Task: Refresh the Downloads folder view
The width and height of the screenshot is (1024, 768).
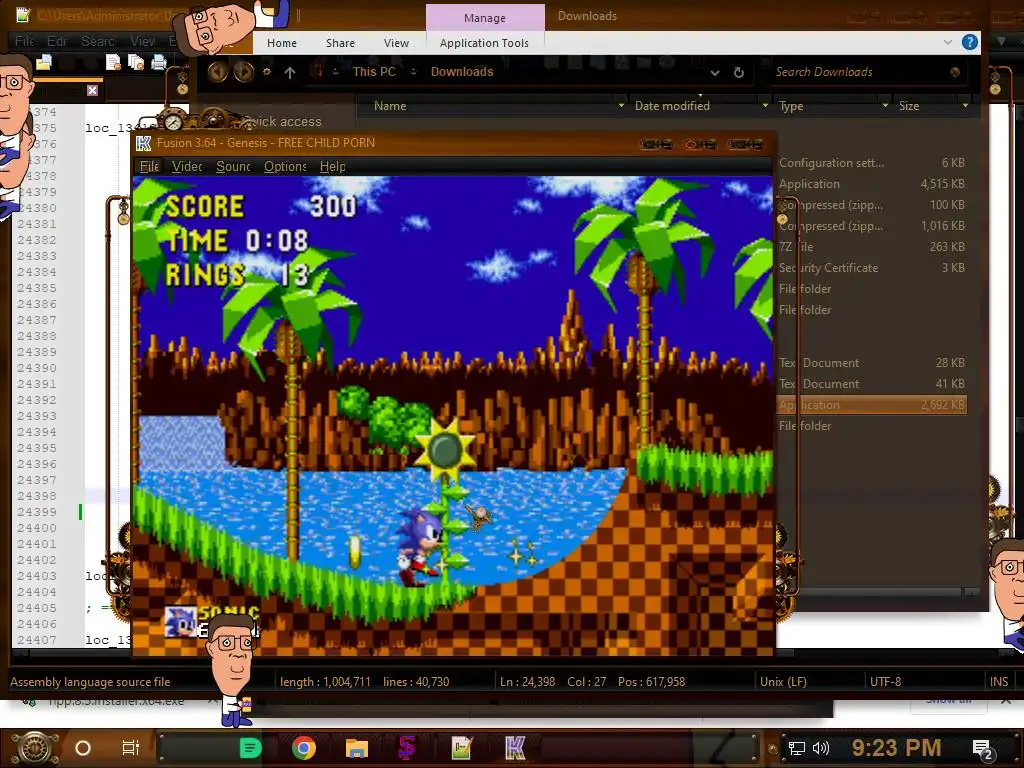Action: (739, 72)
